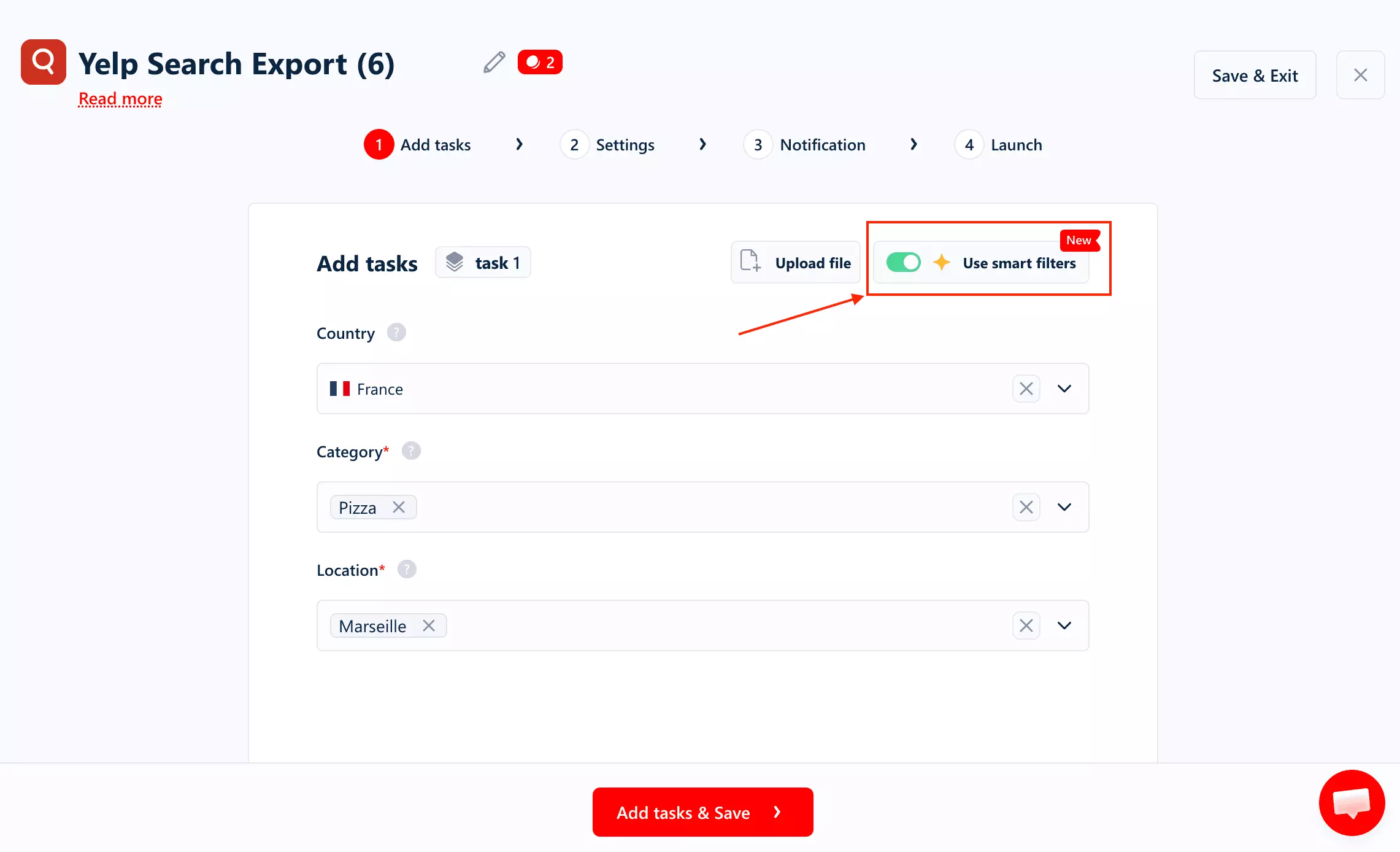Click the chevron after the Add tasks step
Viewport: 1400px width, 852px height.
tap(520, 144)
